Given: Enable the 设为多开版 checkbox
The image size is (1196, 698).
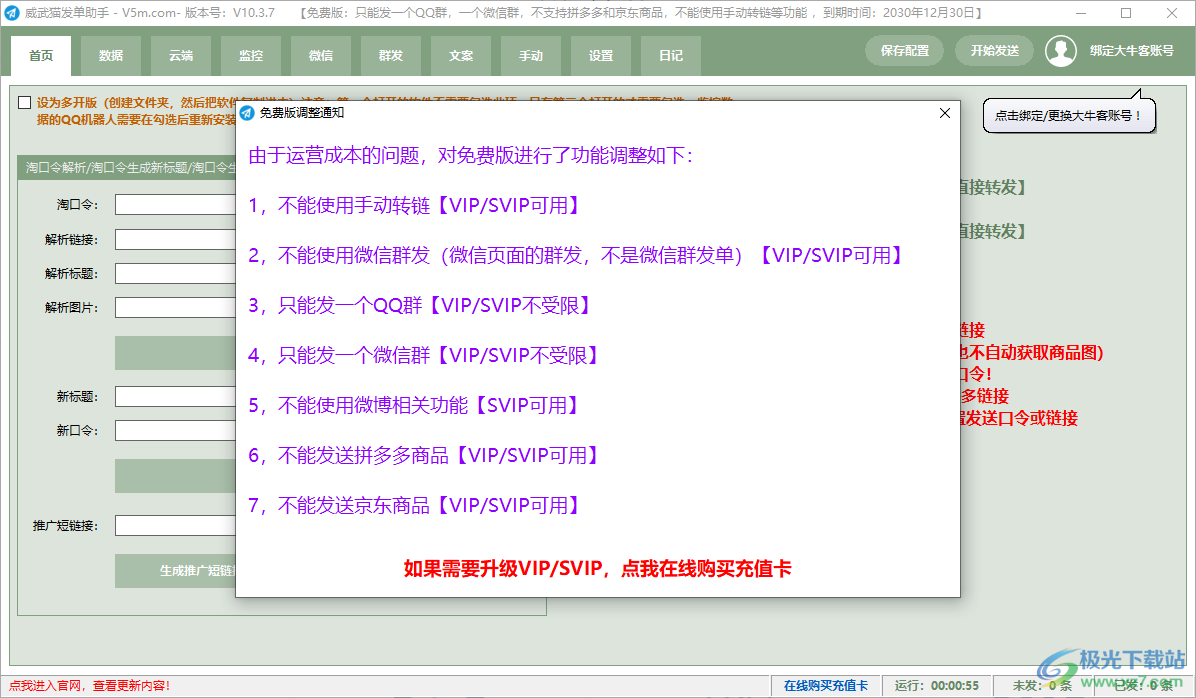Looking at the screenshot, I should [25, 103].
